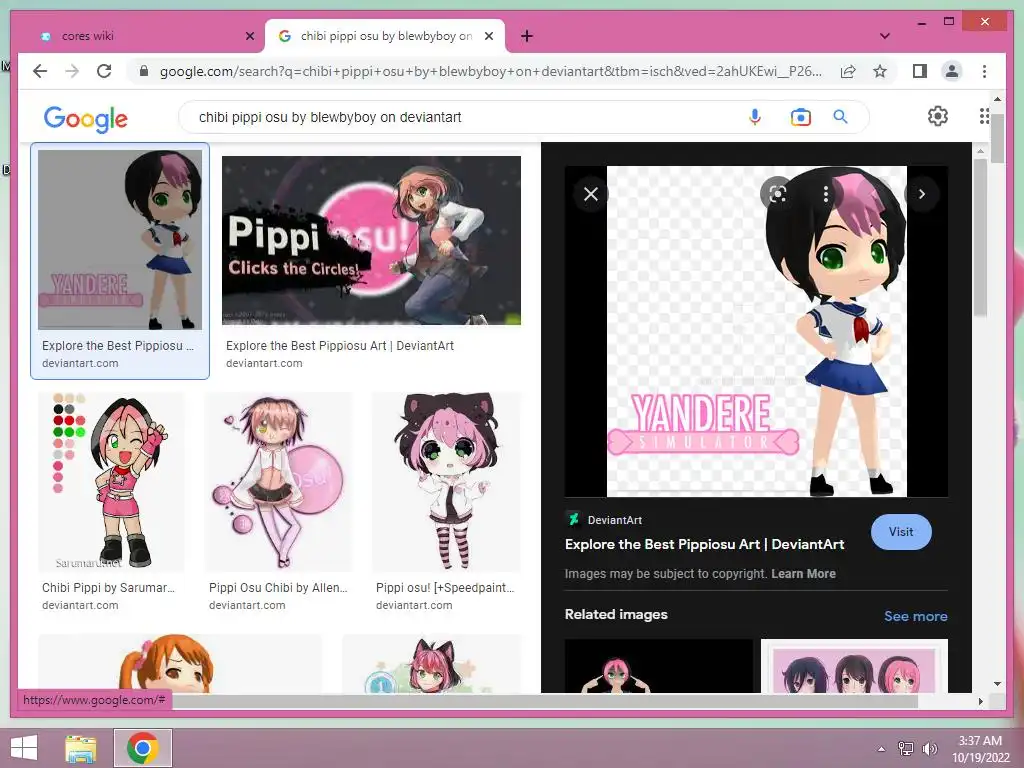Click the Visit button

pos(901,532)
